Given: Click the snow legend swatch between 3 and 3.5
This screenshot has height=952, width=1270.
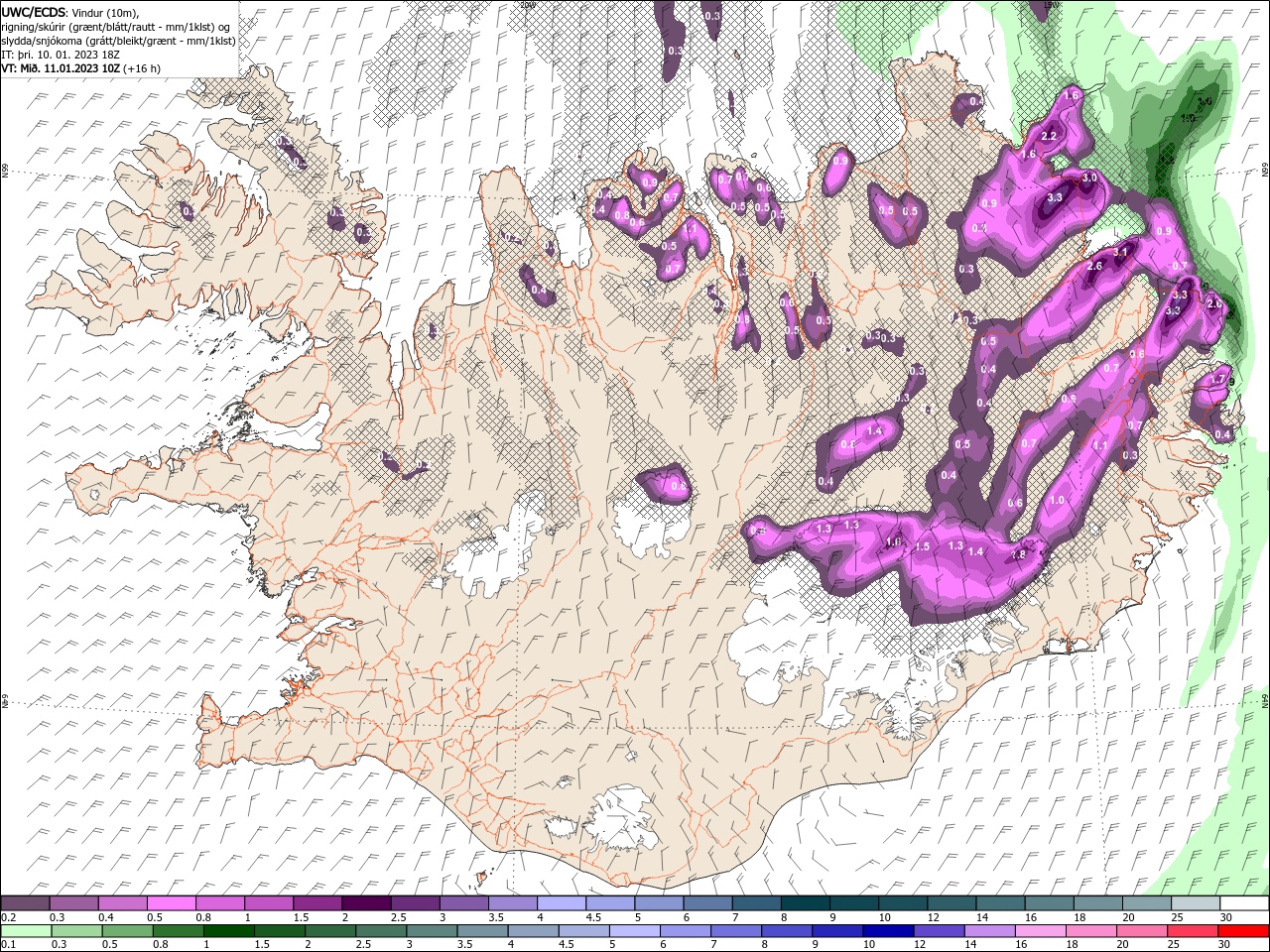Looking at the screenshot, I should click(463, 902).
